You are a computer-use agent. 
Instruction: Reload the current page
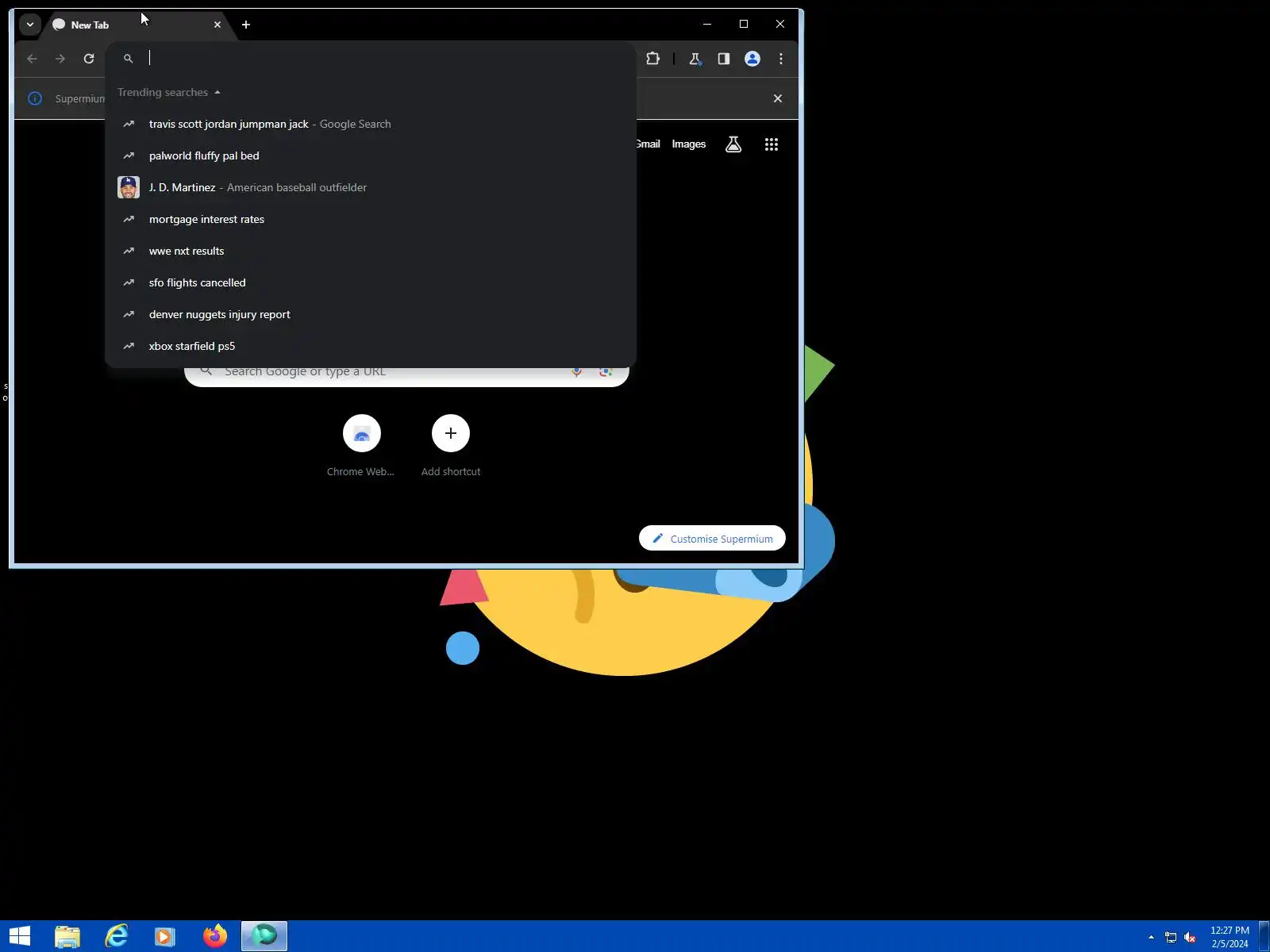(x=89, y=59)
